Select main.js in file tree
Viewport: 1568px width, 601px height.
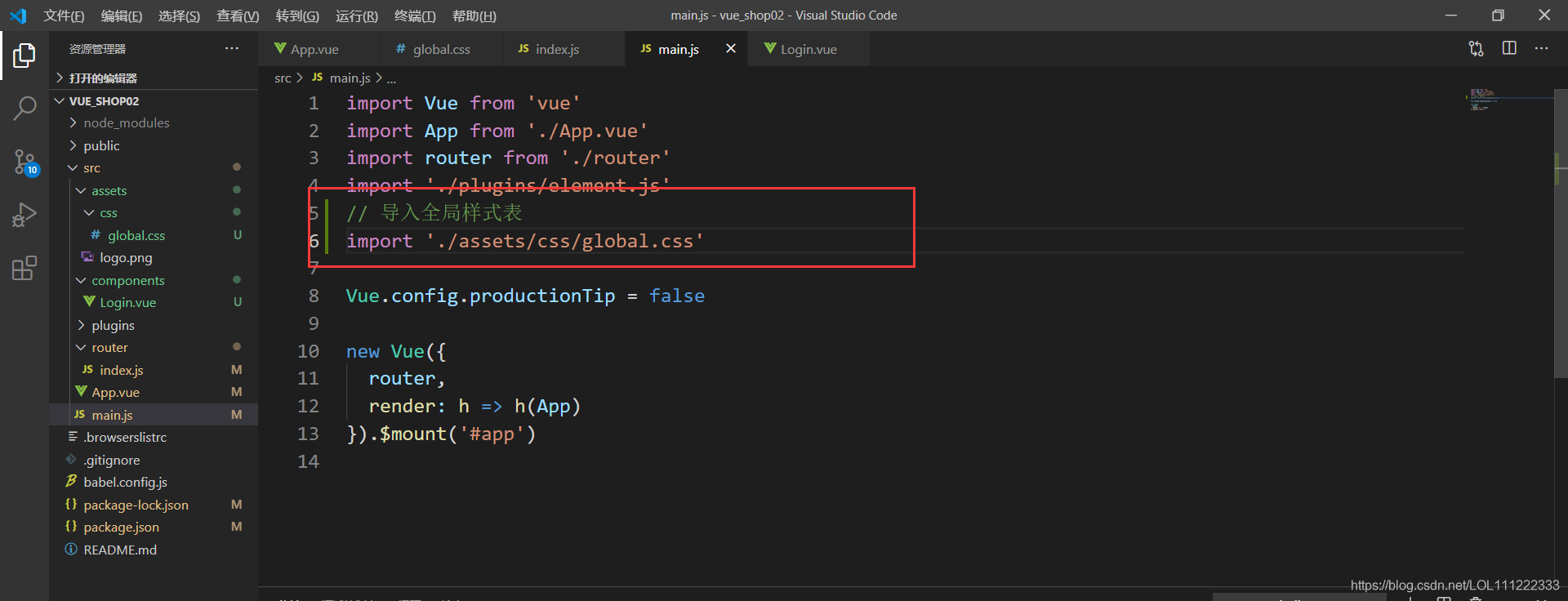click(x=154, y=415)
